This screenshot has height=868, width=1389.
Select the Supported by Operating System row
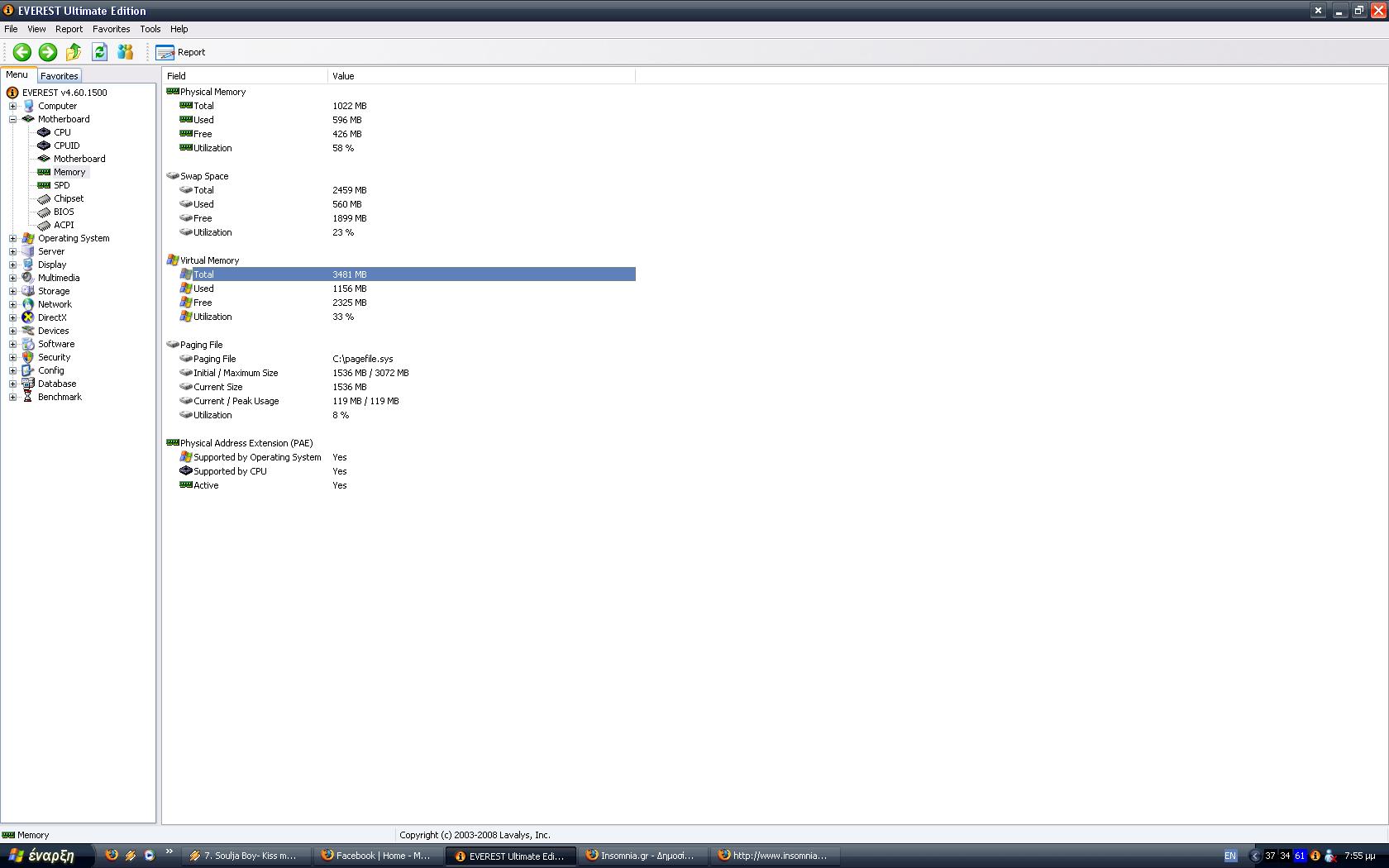tap(399, 457)
